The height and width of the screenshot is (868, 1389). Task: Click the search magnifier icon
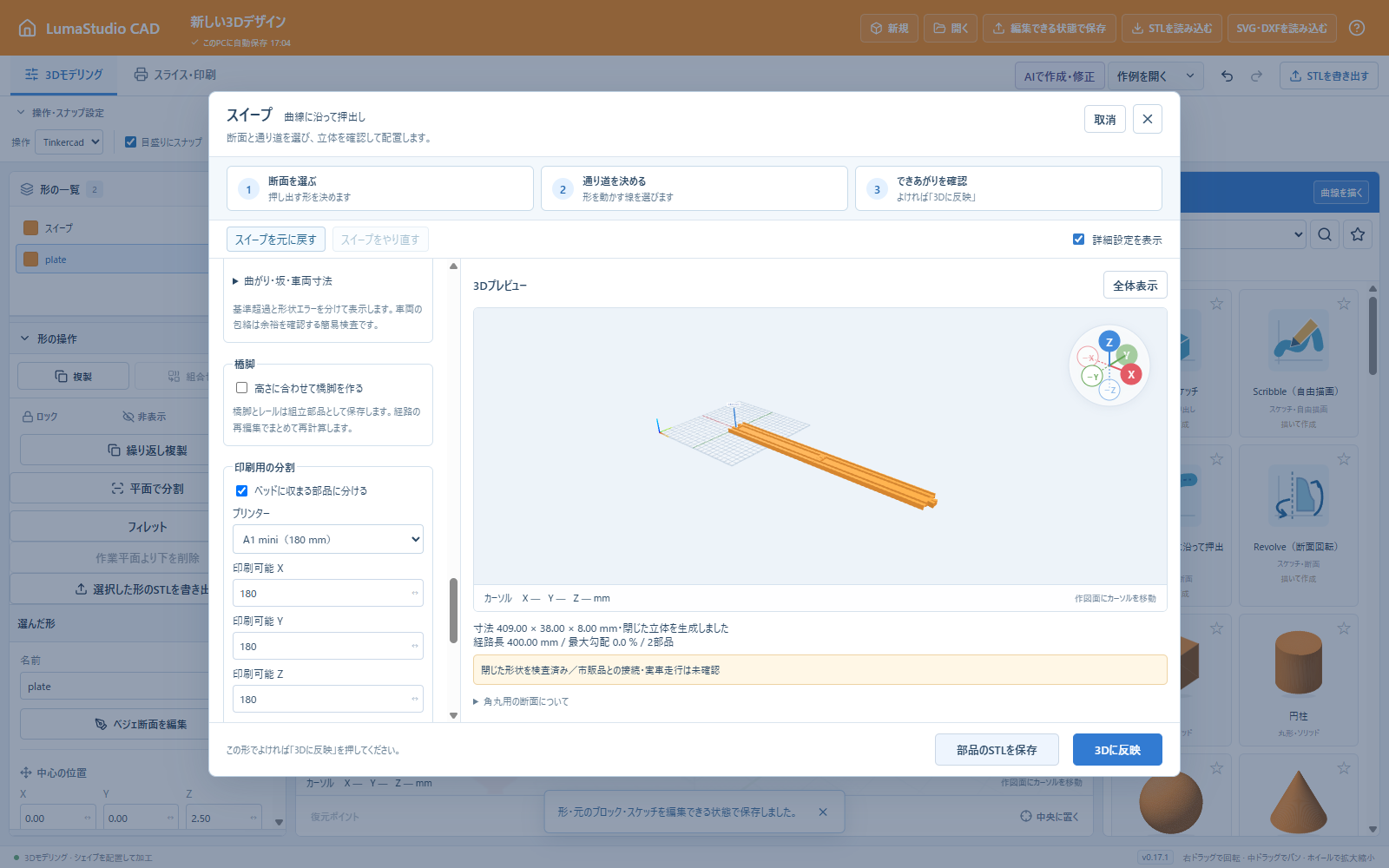pos(1325,234)
